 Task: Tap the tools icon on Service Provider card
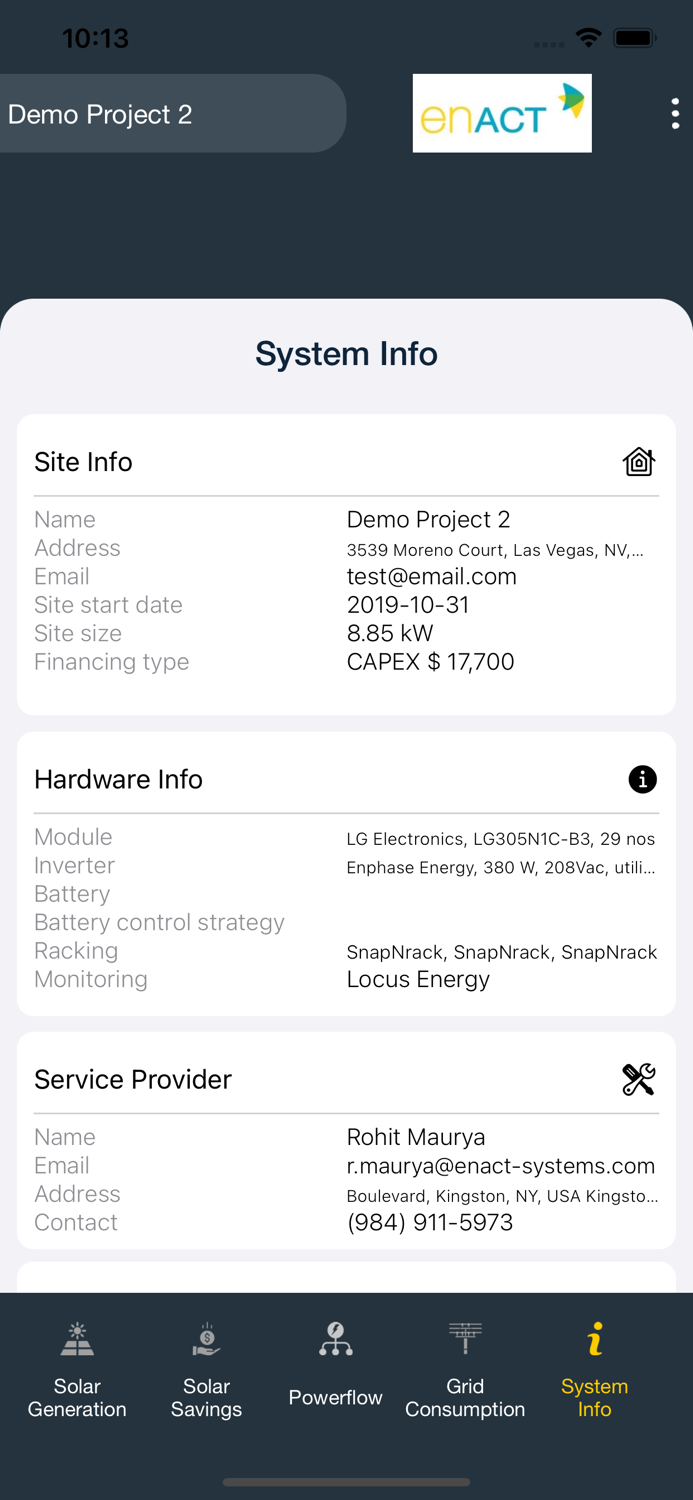coord(639,1079)
